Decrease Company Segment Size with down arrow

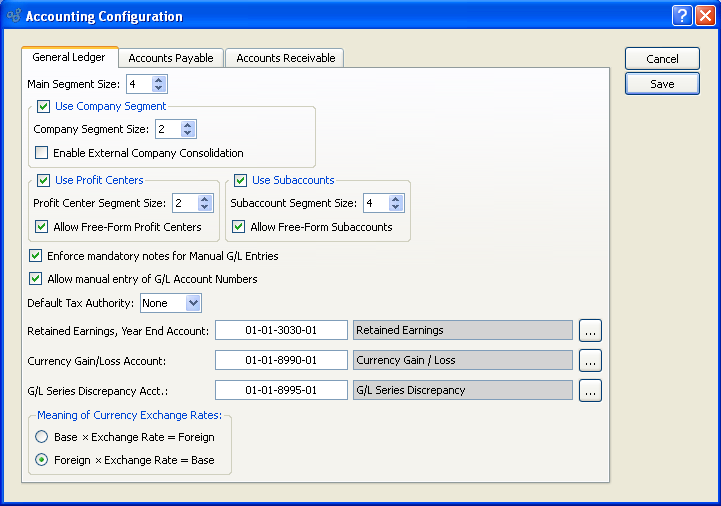pos(188,133)
